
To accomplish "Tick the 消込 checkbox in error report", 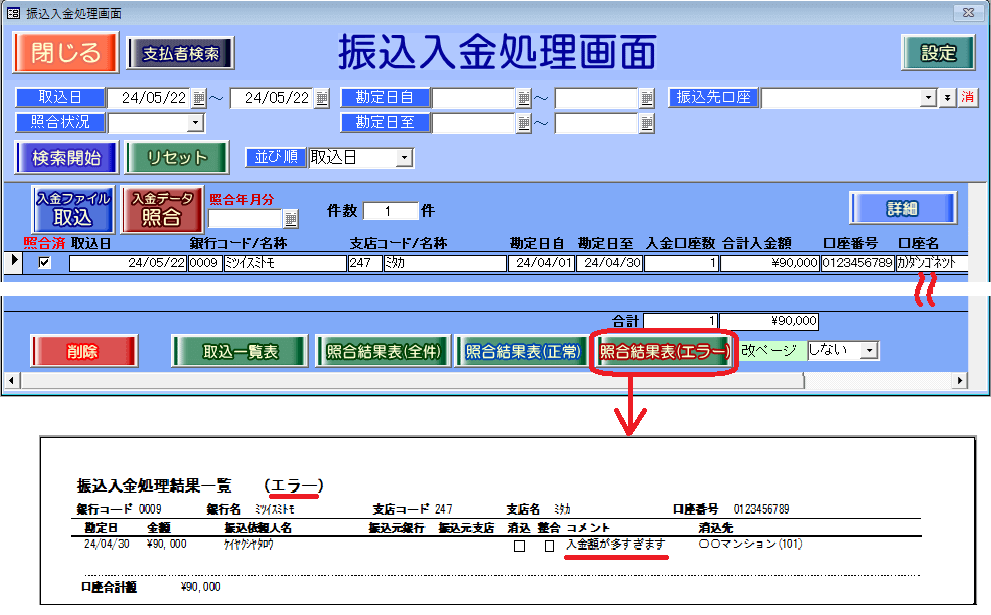I will point(519,546).
